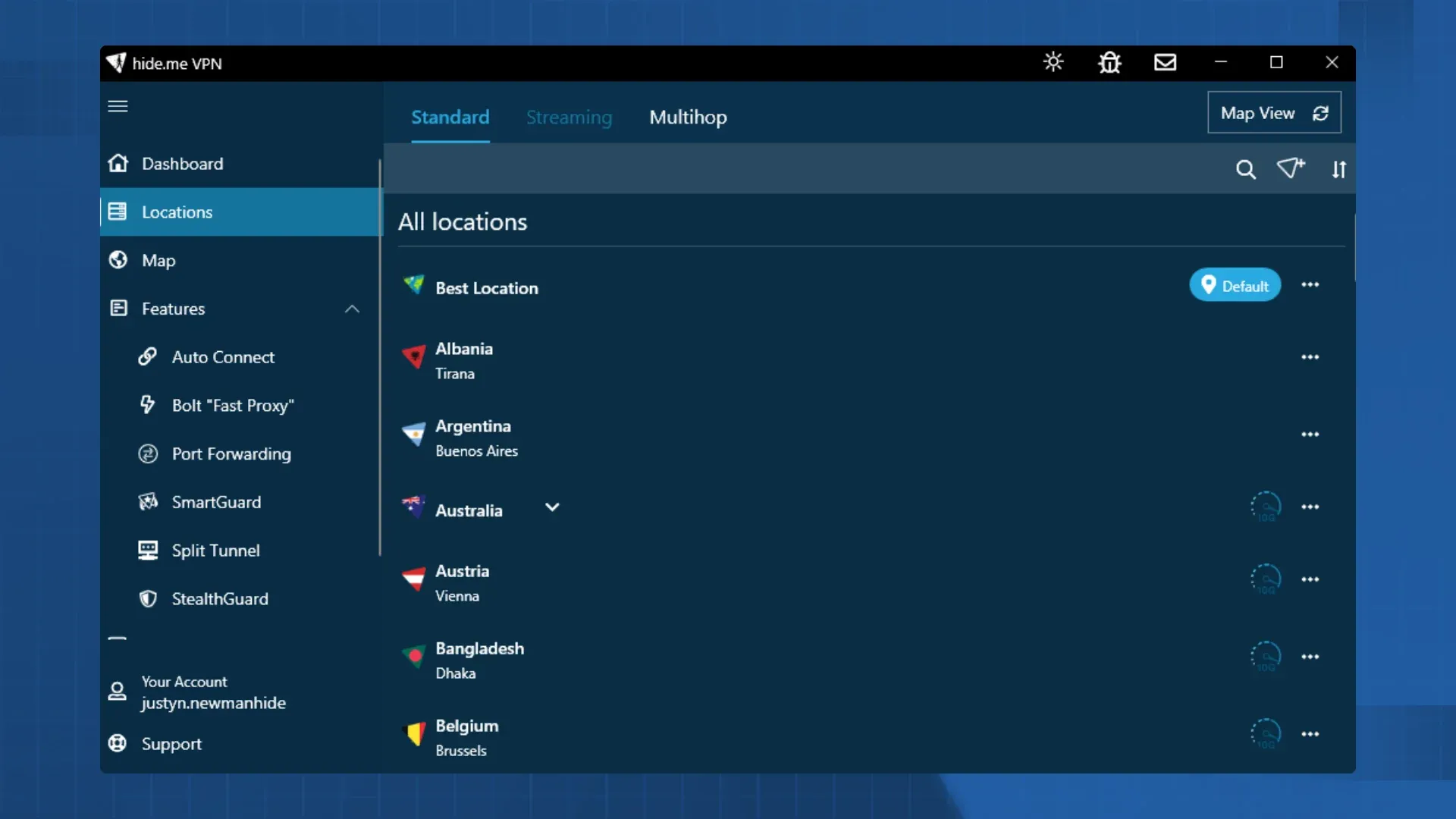Click the 10G speed icon for Australia
This screenshot has width=1456, height=819.
tap(1266, 507)
